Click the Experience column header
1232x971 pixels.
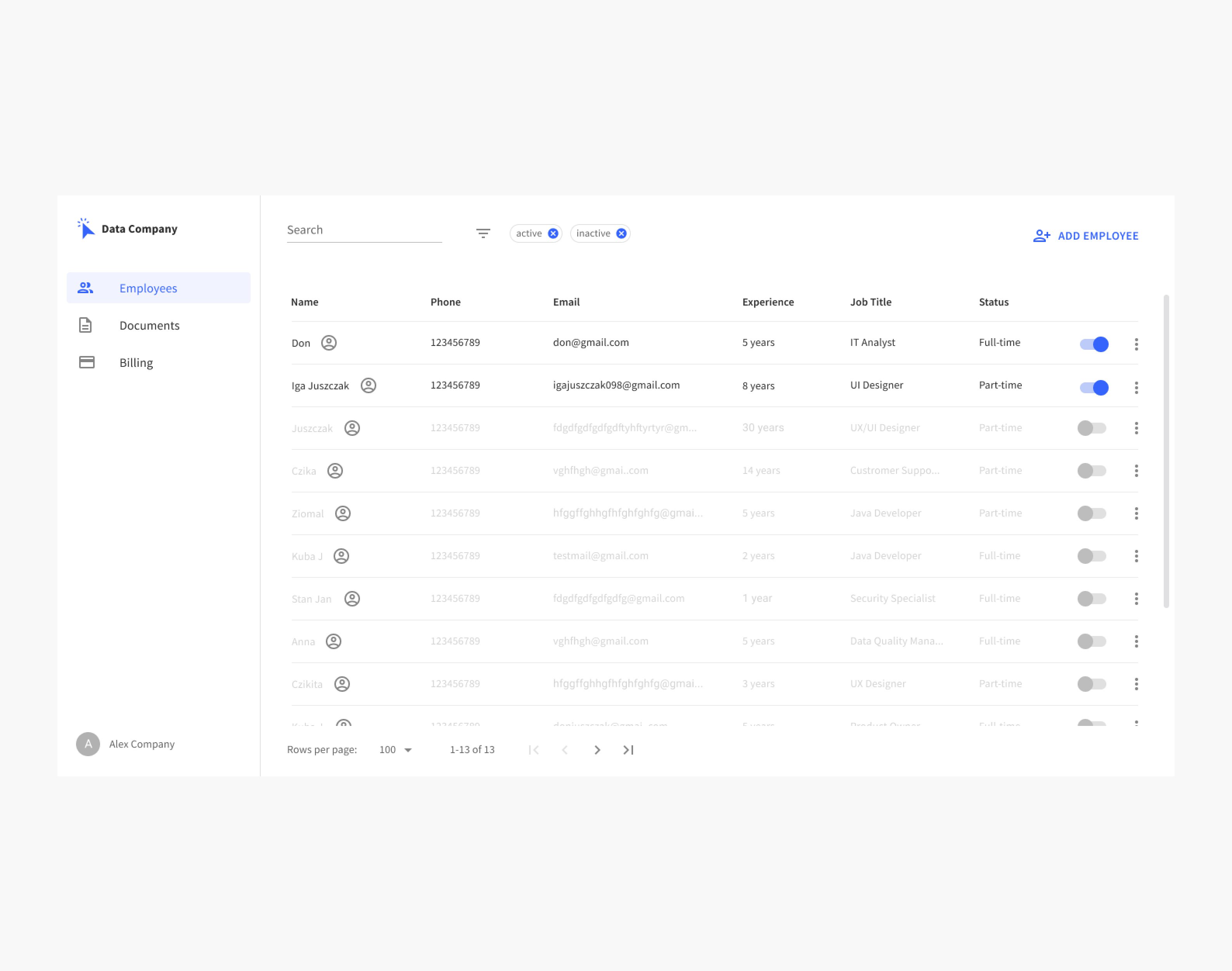click(x=768, y=302)
